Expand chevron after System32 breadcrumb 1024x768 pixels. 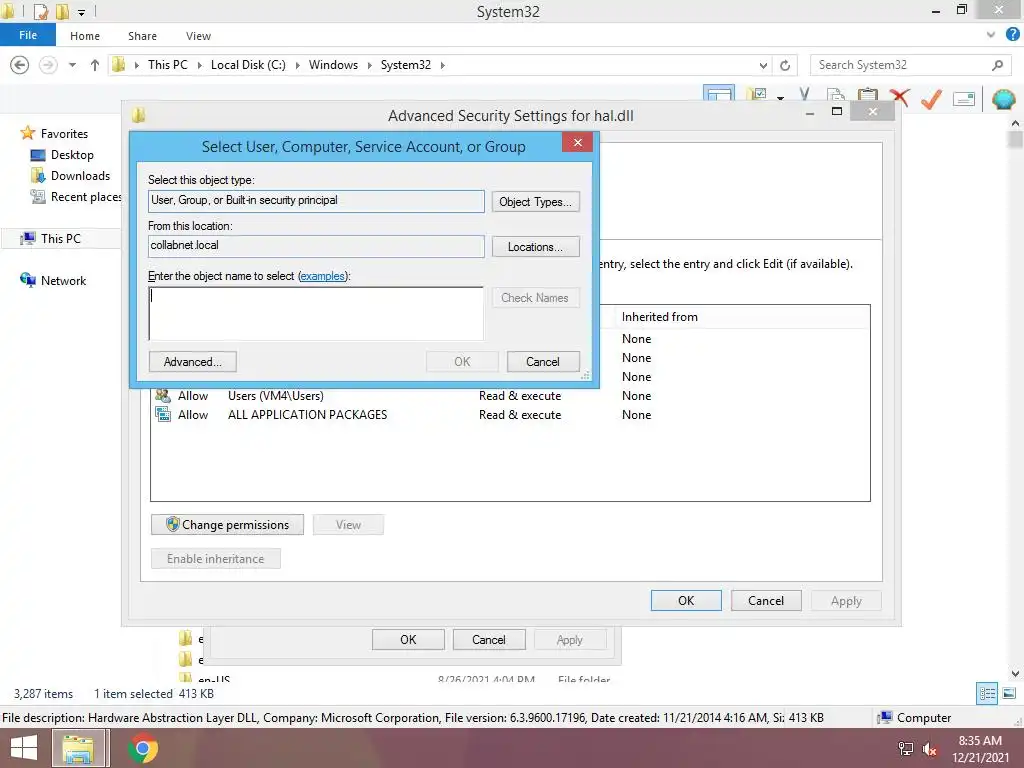pyautogui.click(x=442, y=65)
